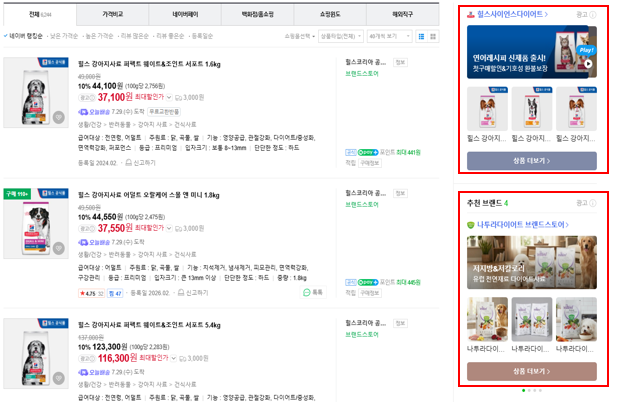Click 상품 더보기 button in 힐스 ad panel

pyautogui.click(x=532, y=161)
